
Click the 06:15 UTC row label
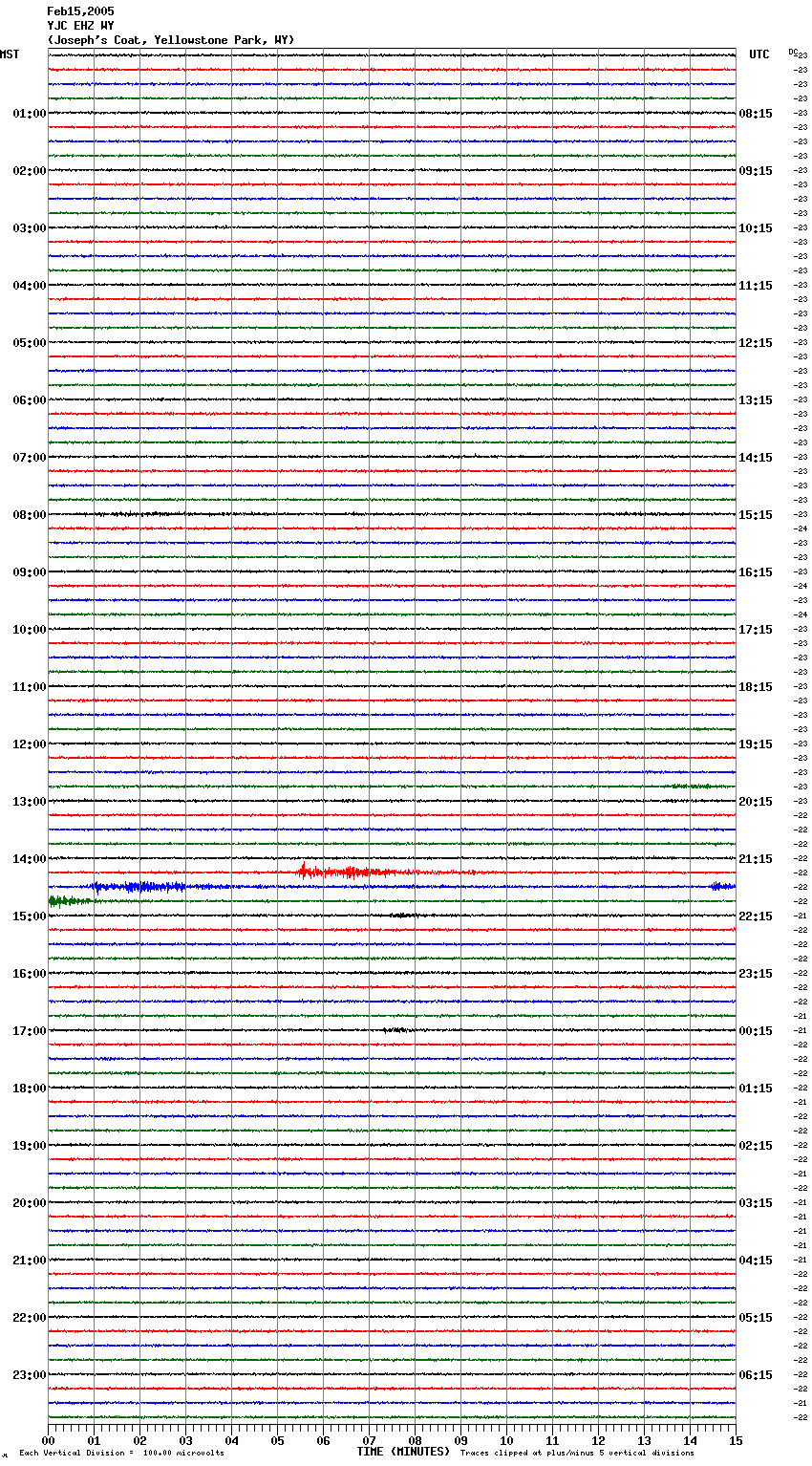756,1375
